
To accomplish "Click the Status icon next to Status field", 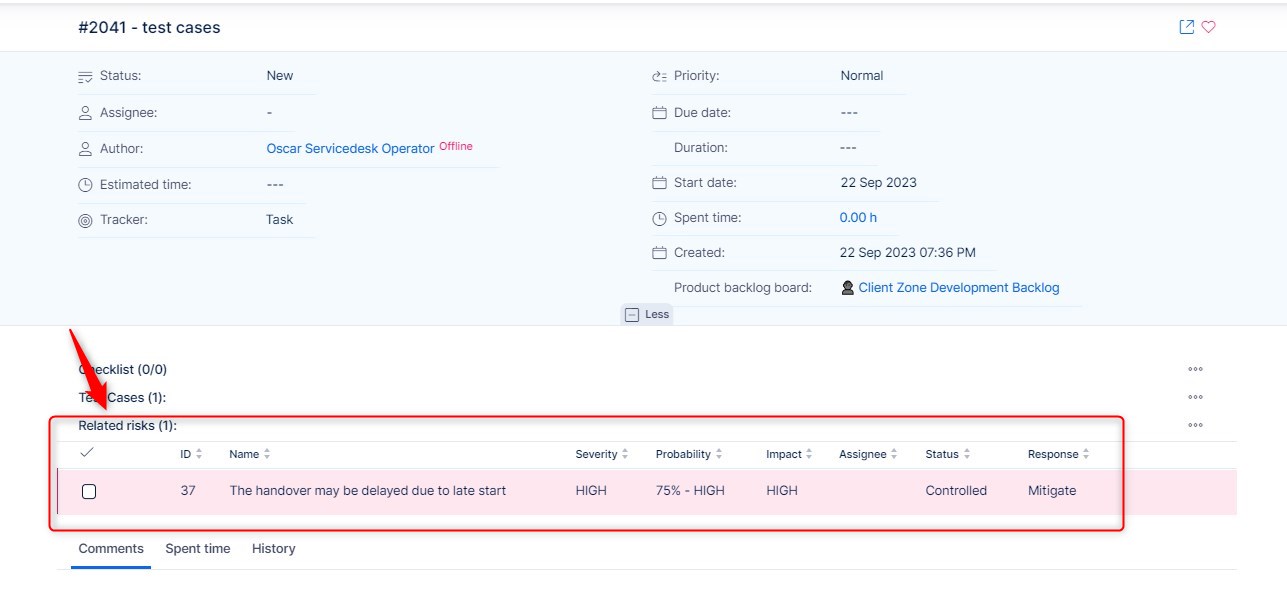I will pos(85,75).
